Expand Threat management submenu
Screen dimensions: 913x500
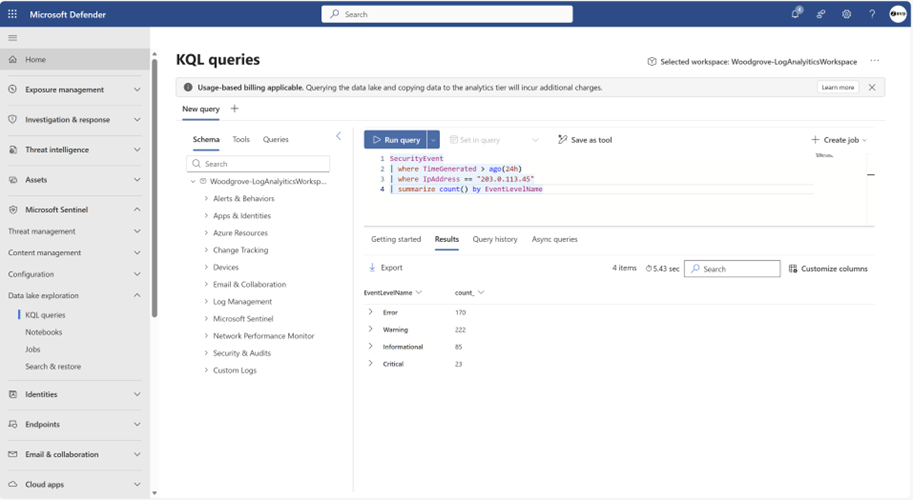(137, 231)
